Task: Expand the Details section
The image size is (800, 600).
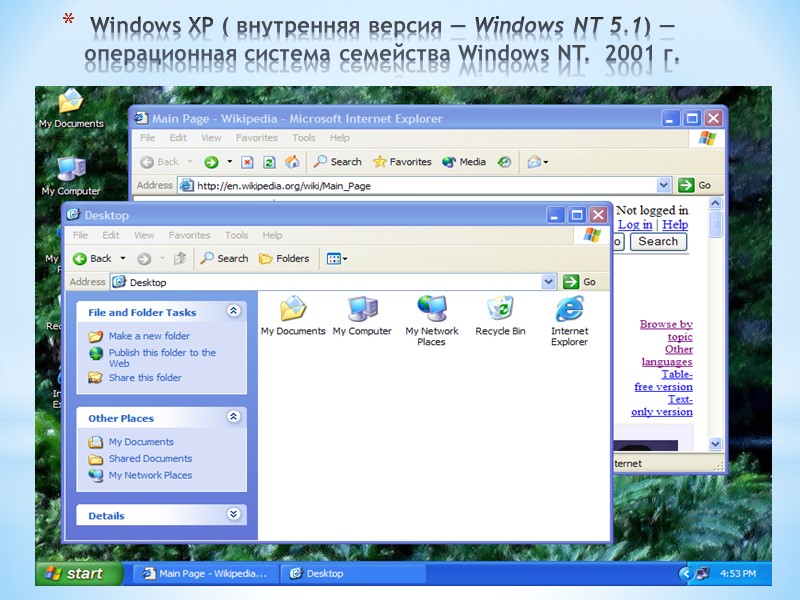Action: tap(232, 515)
